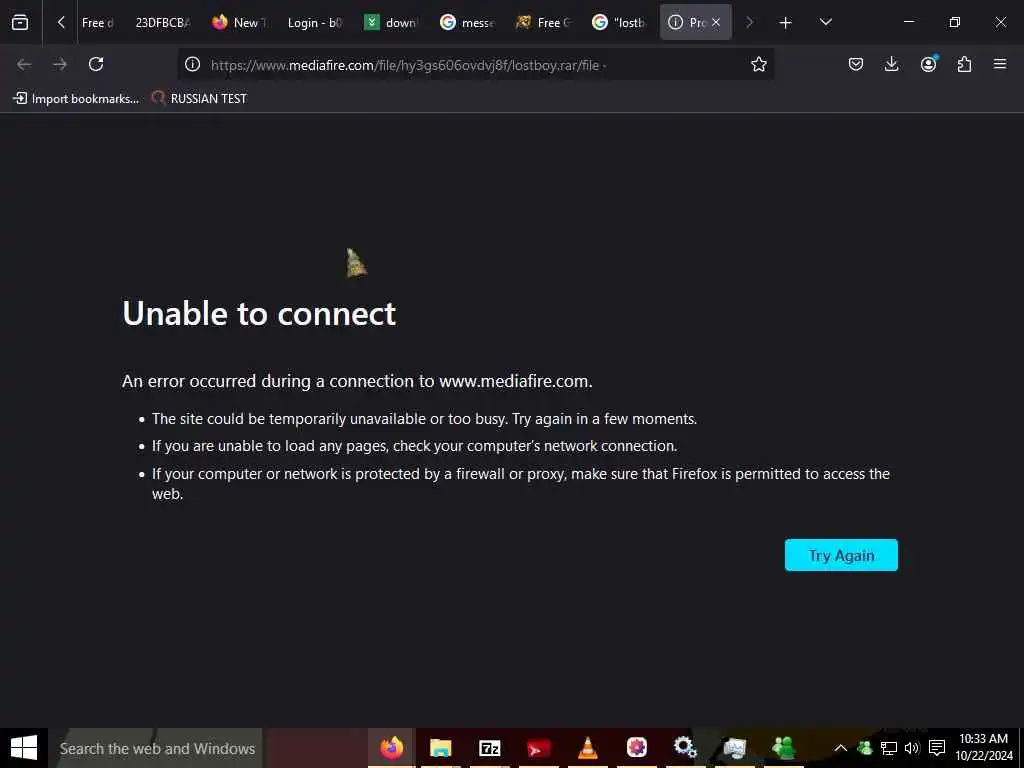Switch to the 'messe' Google tab
The height and width of the screenshot is (768, 1024).
coord(466,22)
